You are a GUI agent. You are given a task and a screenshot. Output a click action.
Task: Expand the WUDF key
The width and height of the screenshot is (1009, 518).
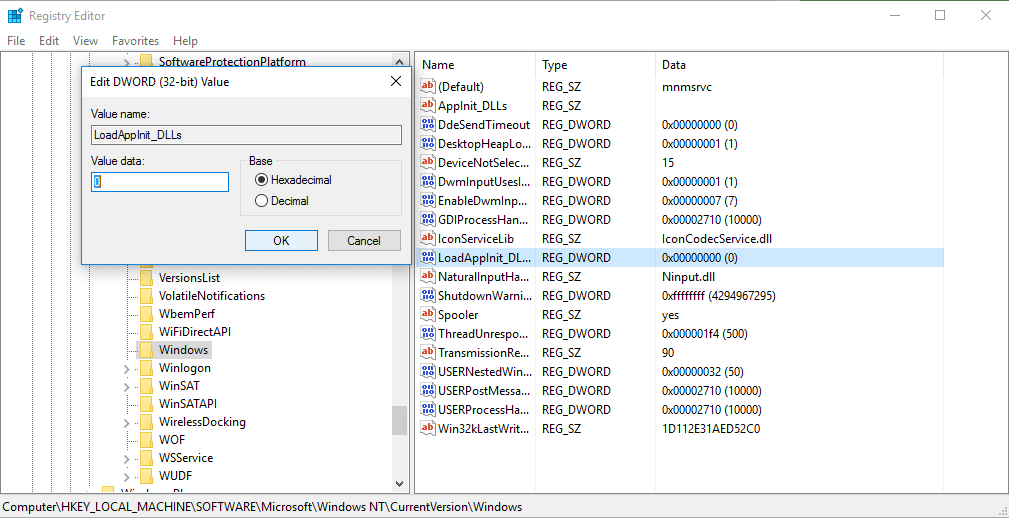point(127,477)
